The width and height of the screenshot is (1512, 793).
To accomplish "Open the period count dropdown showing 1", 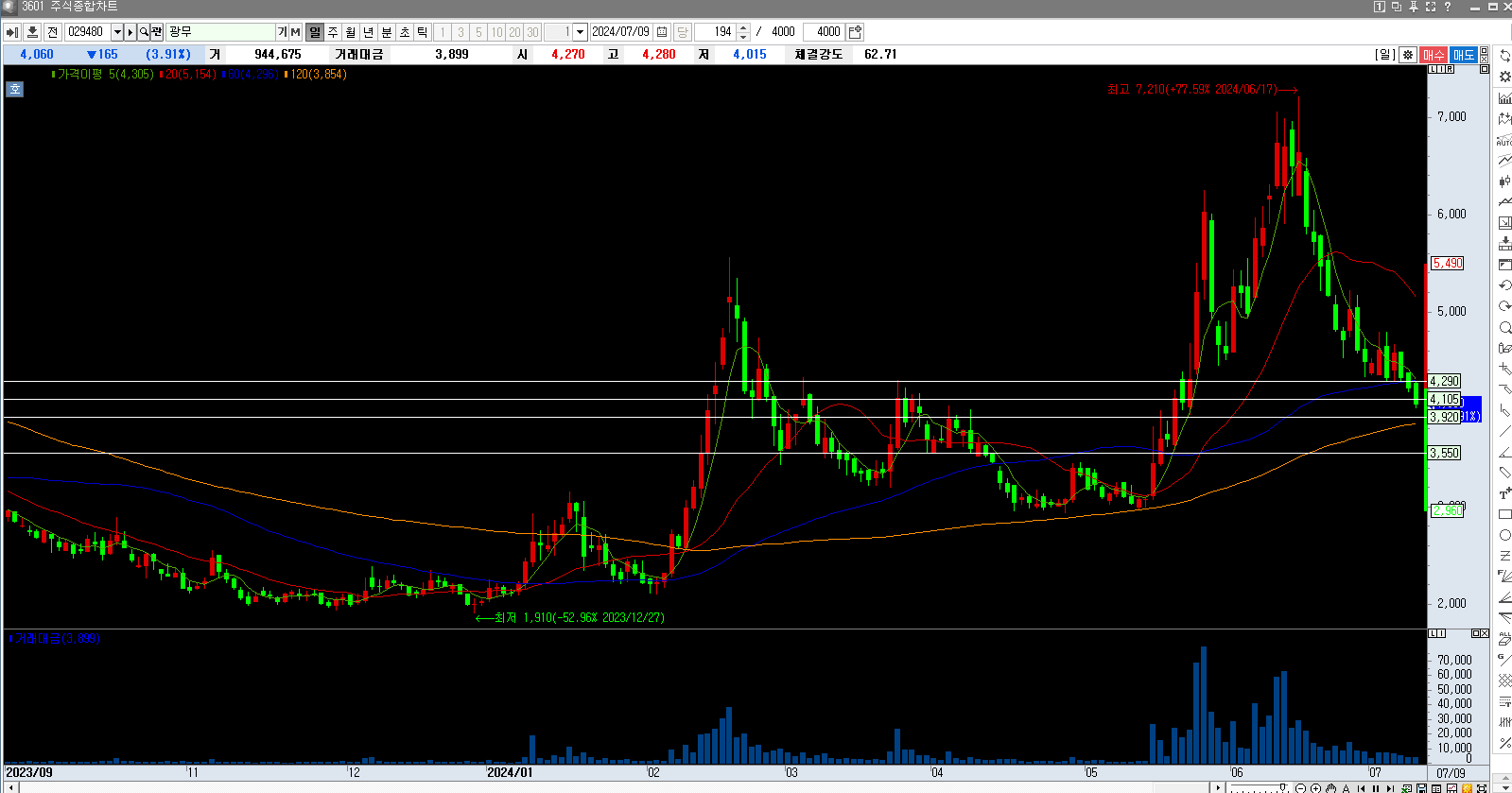I will (x=581, y=32).
